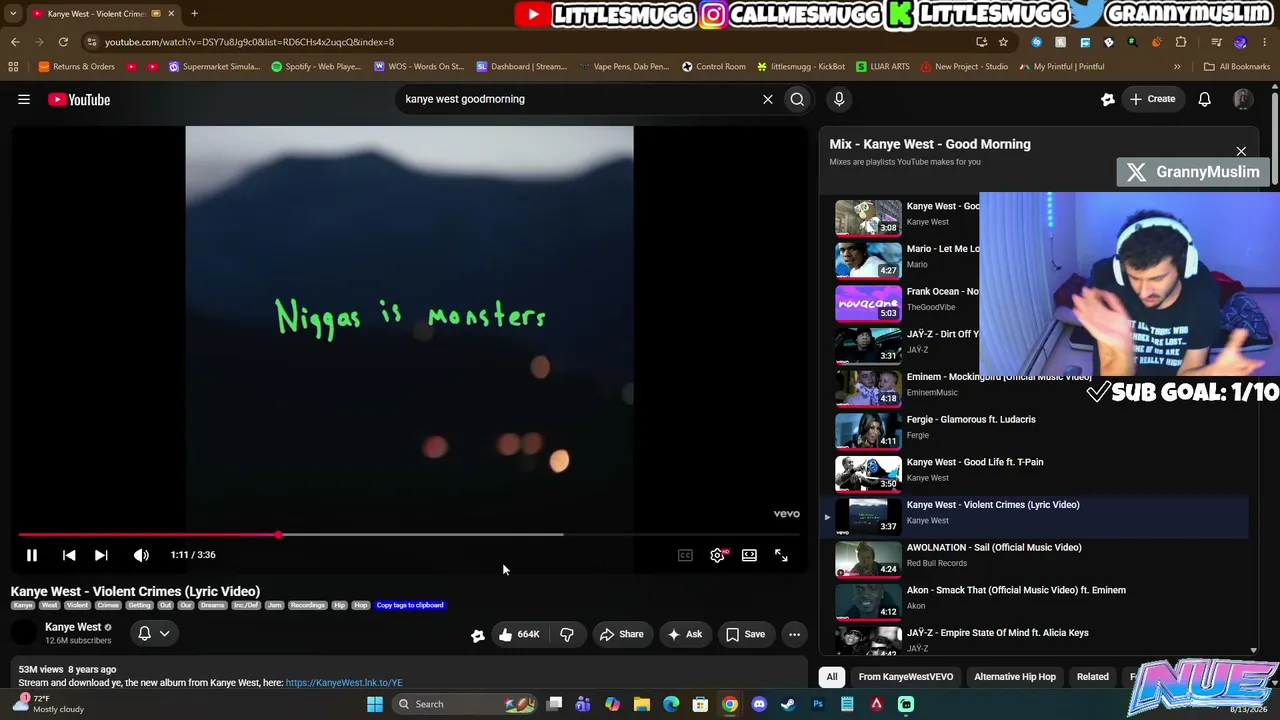
Task: Show more bookmarks with the chevron
Action: tap(1177, 67)
